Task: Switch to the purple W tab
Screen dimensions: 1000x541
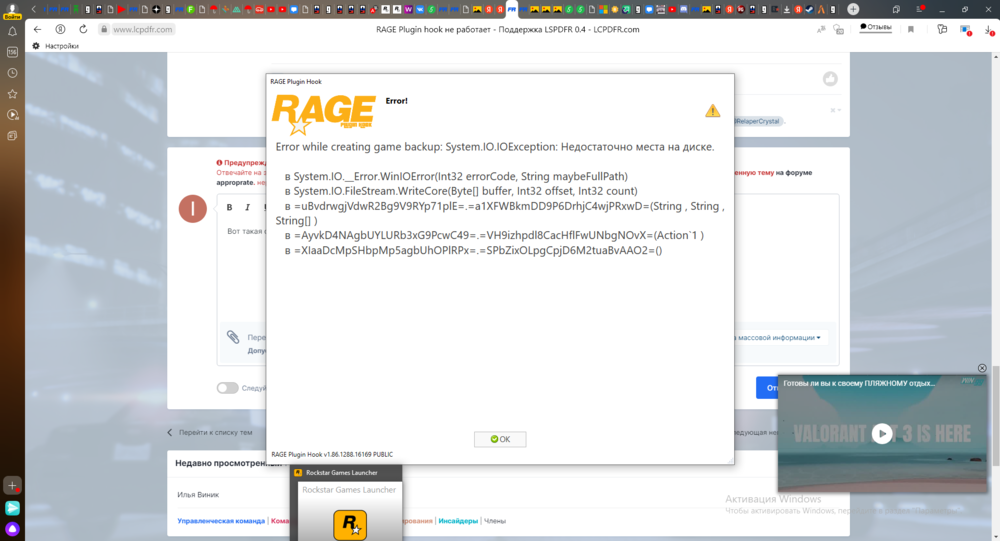Action: (x=408, y=9)
